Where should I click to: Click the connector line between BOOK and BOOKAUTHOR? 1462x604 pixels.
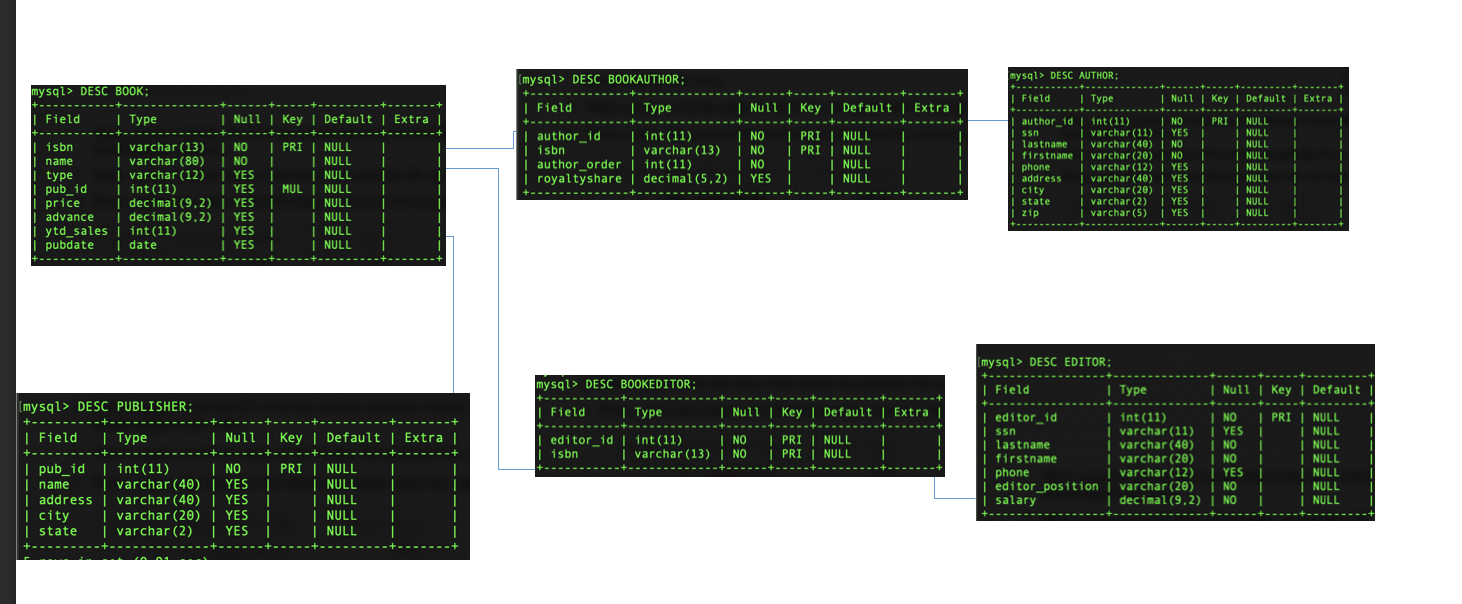(x=480, y=150)
